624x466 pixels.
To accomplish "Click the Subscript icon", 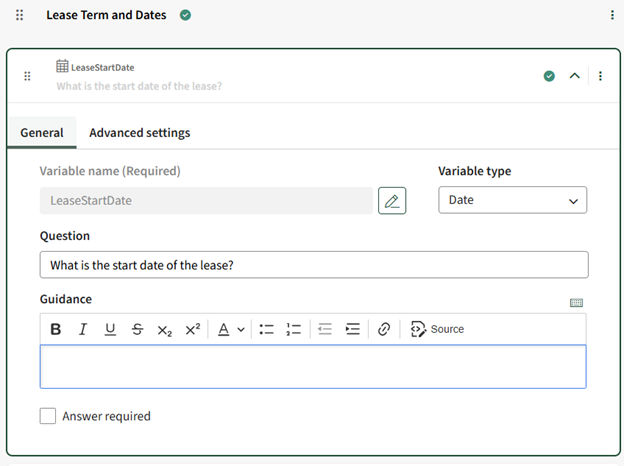I will click(x=165, y=329).
